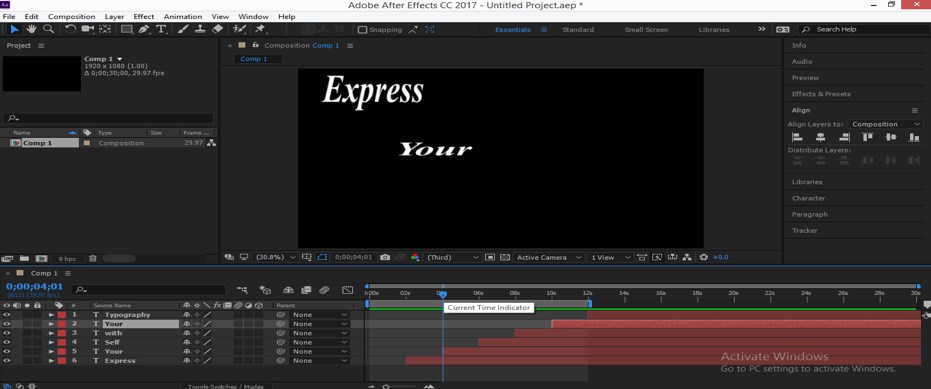
Task: Select the Clone Stamp tool
Action: point(200,29)
